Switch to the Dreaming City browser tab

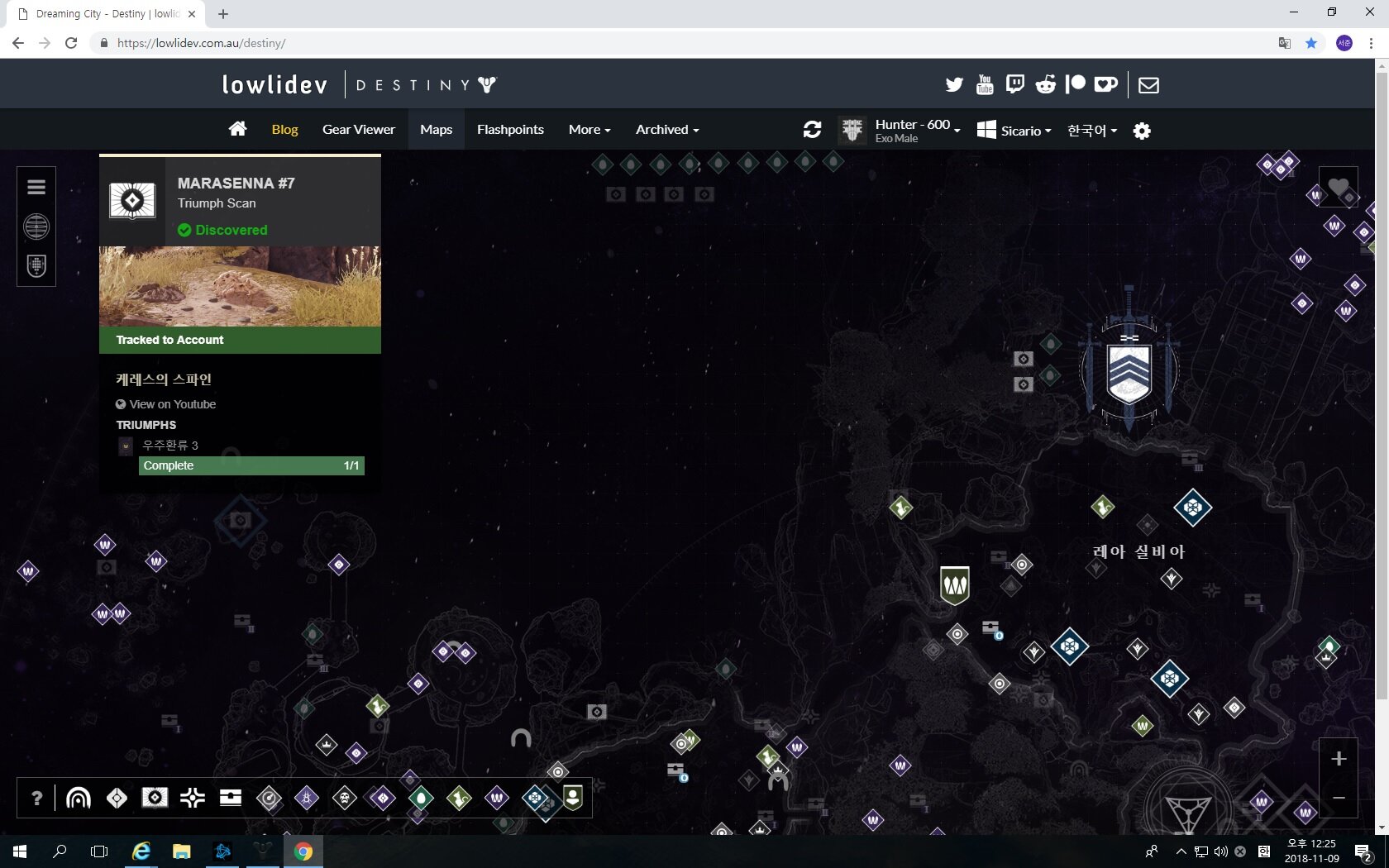click(x=107, y=14)
